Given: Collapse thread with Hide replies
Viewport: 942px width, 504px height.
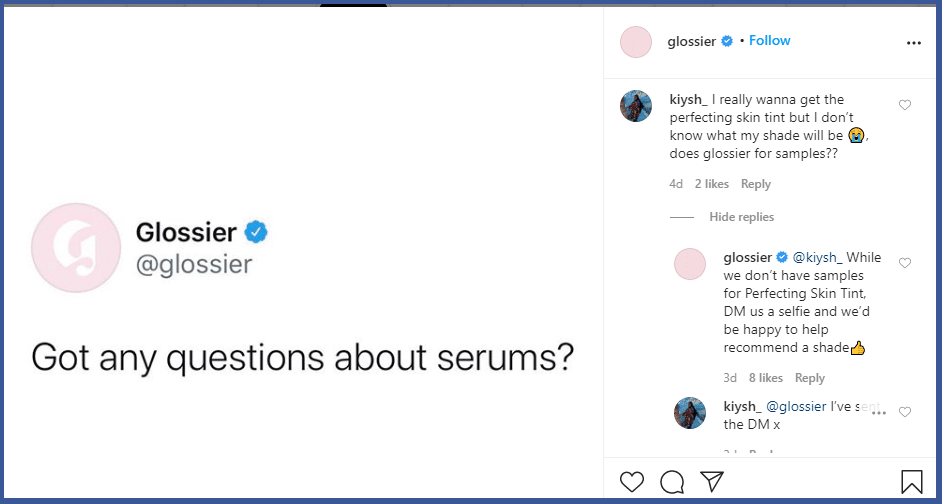Looking at the screenshot, I should pyautogui.click(x=741, y=217).
